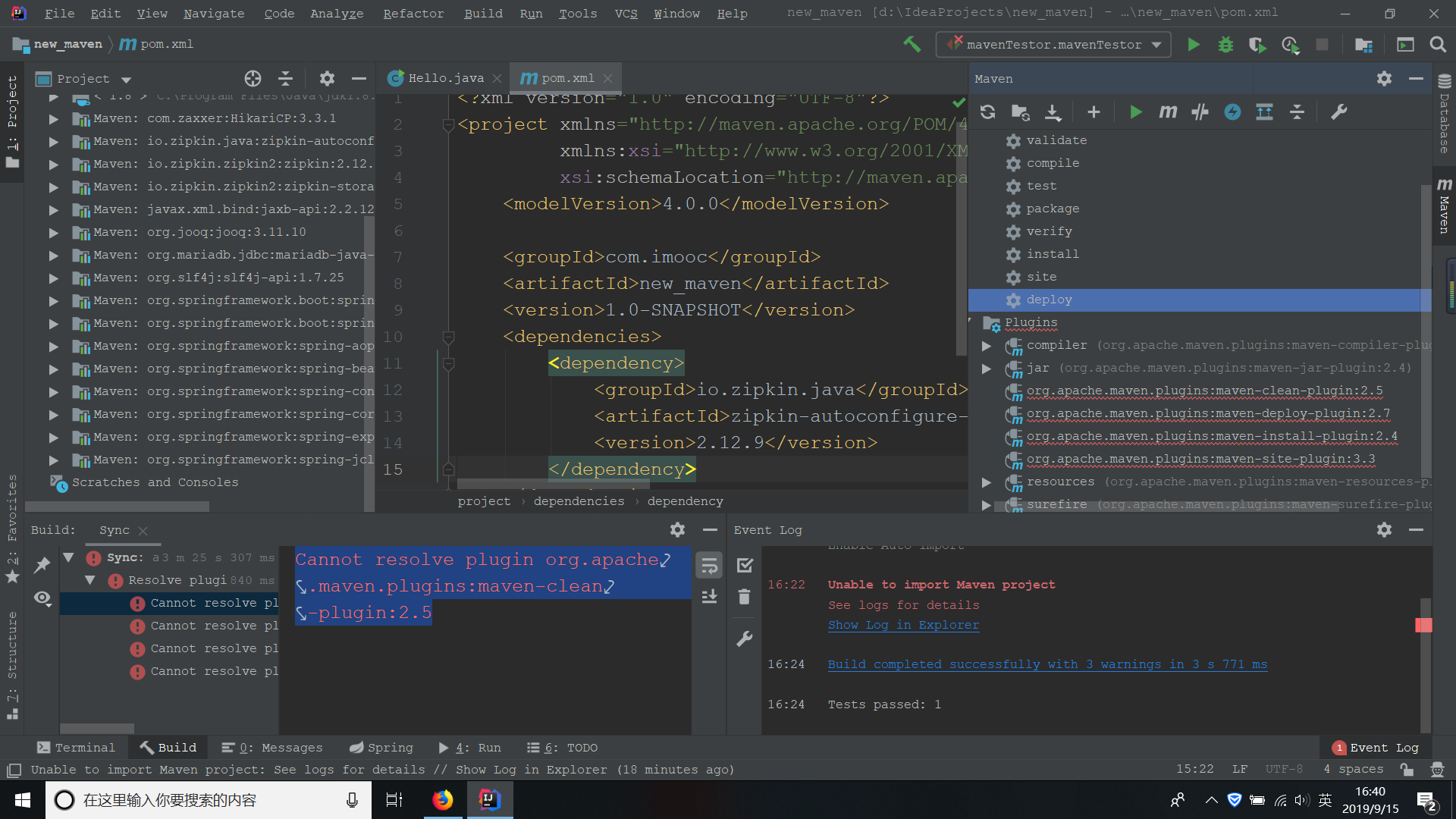This screenshot has width=1456, height=819.
Task: Click the Debug bug icon
Action: pos(1225,45)
